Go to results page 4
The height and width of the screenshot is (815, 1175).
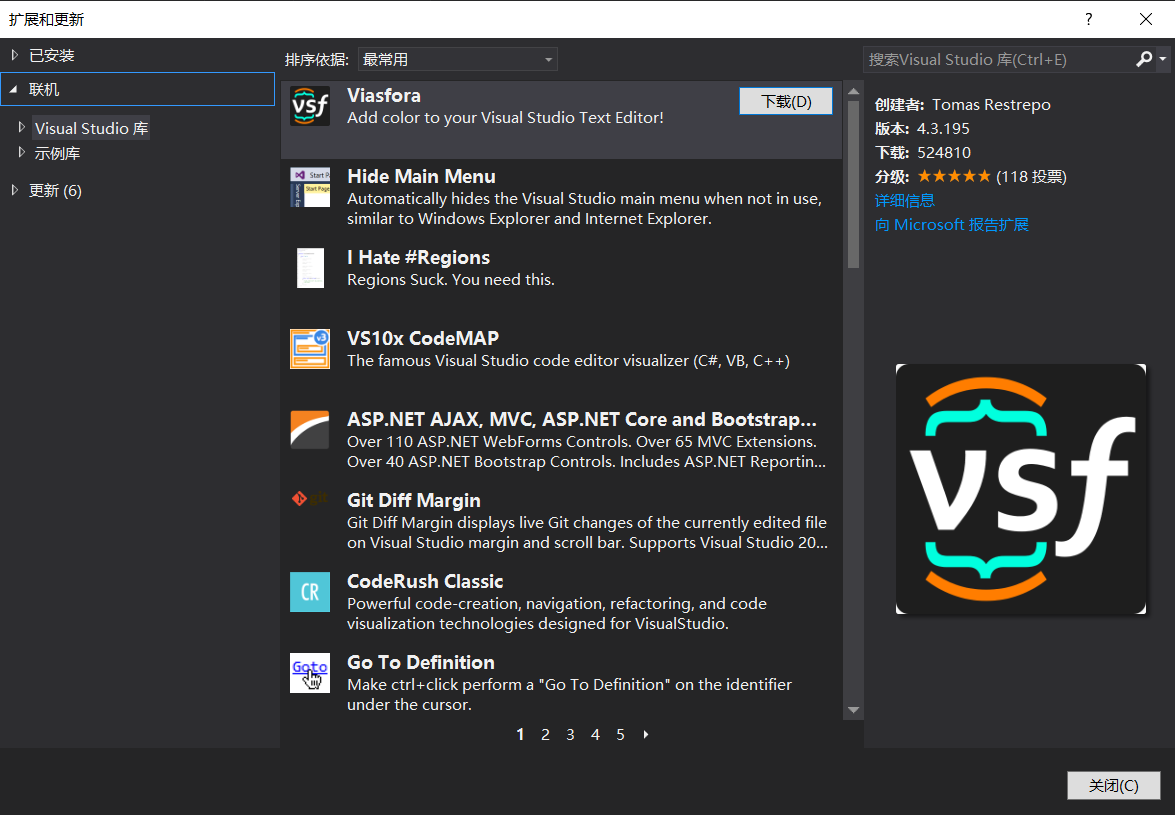(595, 735)
